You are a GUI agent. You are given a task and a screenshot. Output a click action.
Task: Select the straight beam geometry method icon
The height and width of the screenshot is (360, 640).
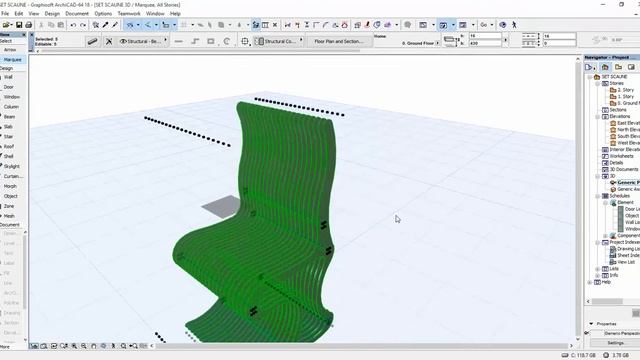179,41
